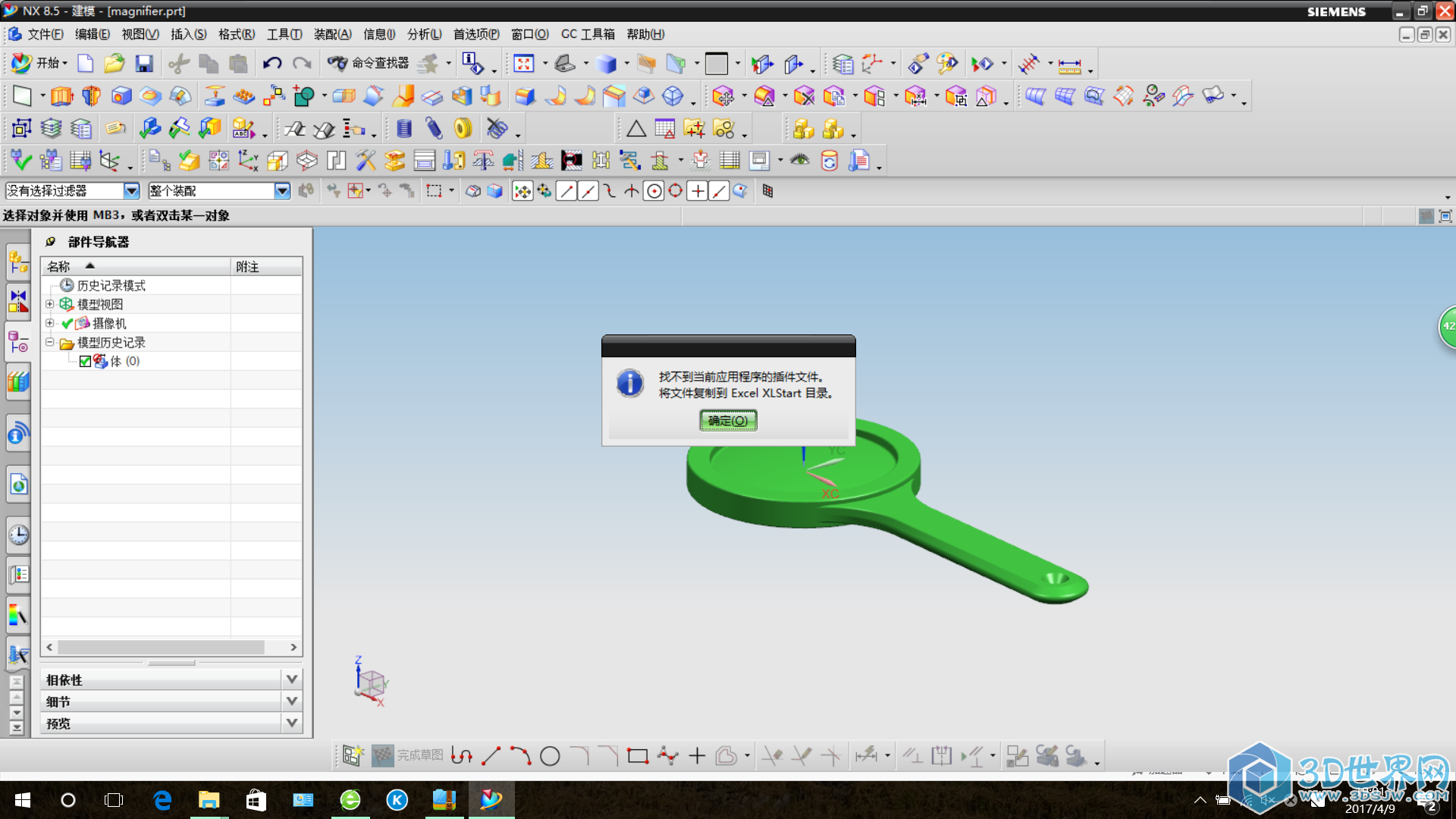Click the Fit view icon
This screenshot has height=819, width=1456.
523,64
